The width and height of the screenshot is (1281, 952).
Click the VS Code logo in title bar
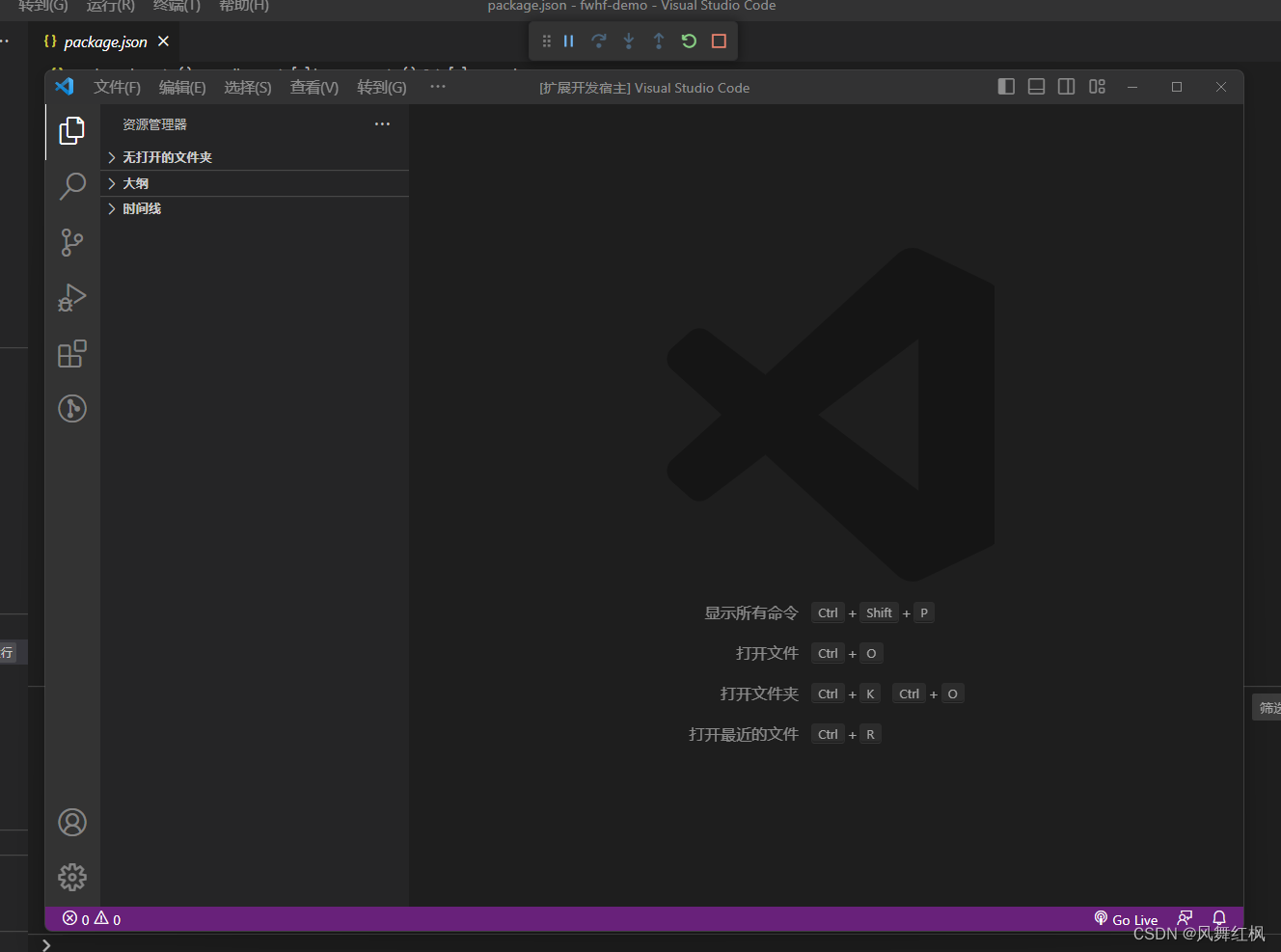(x=65, y=87)
